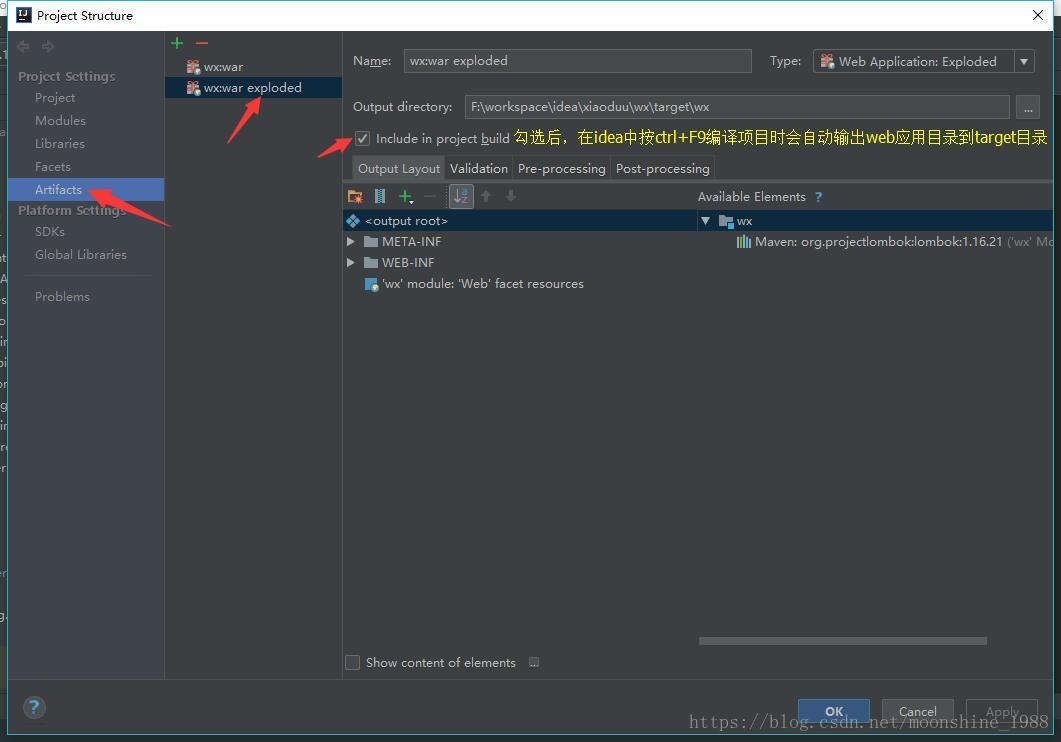
Task: Open the Type dropdown arrow
Action: [x=1024, y=62]
